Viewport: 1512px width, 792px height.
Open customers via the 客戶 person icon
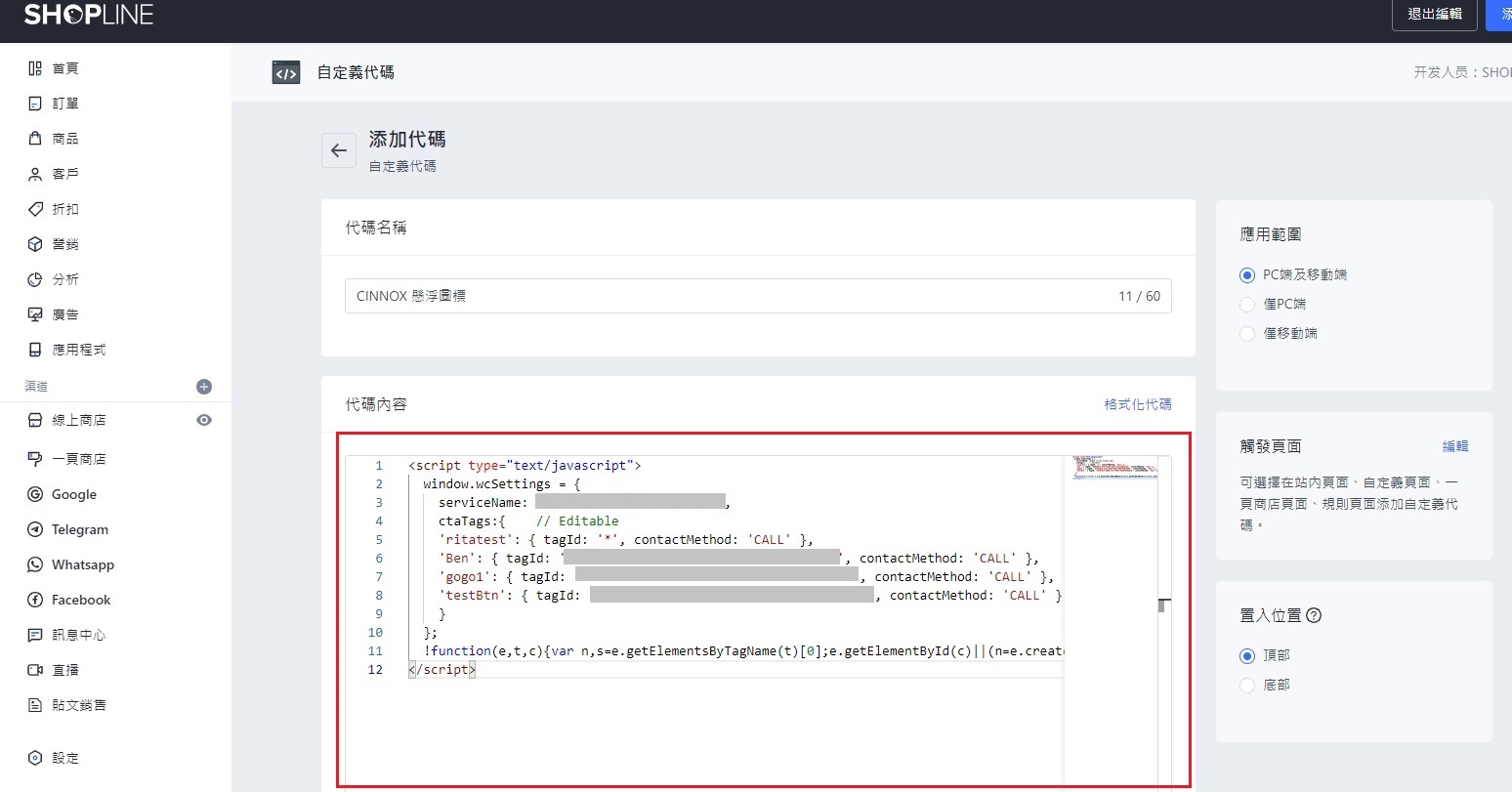point(35,174)
